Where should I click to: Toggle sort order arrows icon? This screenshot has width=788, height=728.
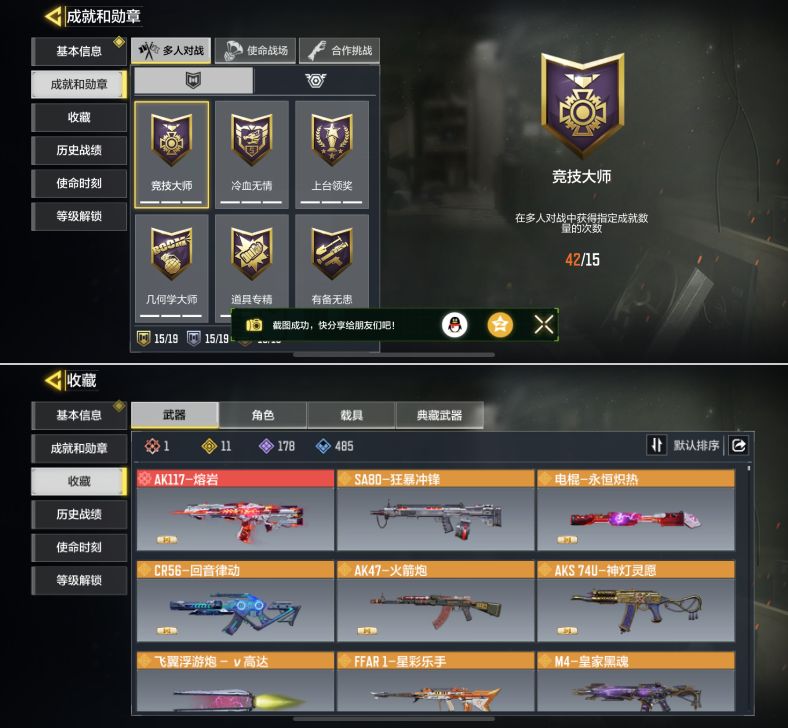pos(656,445)
